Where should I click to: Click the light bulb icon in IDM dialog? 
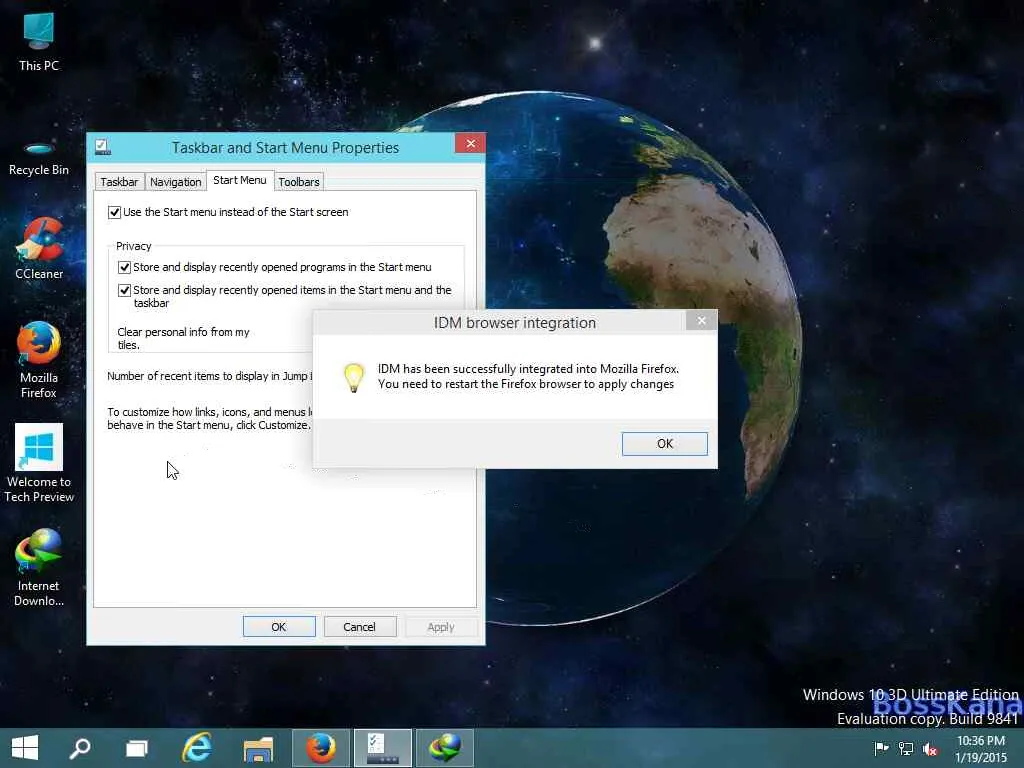(x=354, y=377)
